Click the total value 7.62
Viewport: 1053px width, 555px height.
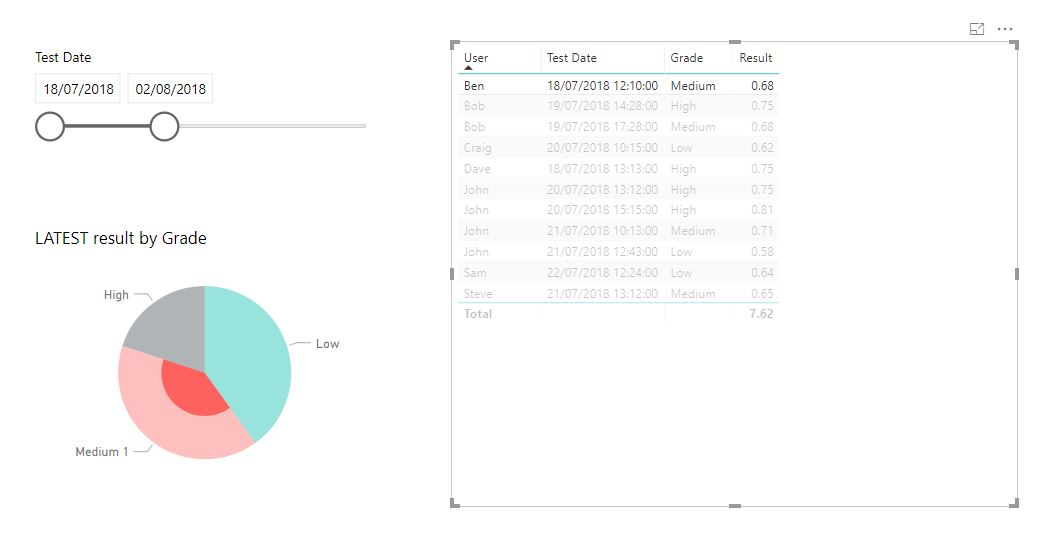point(762,313)
